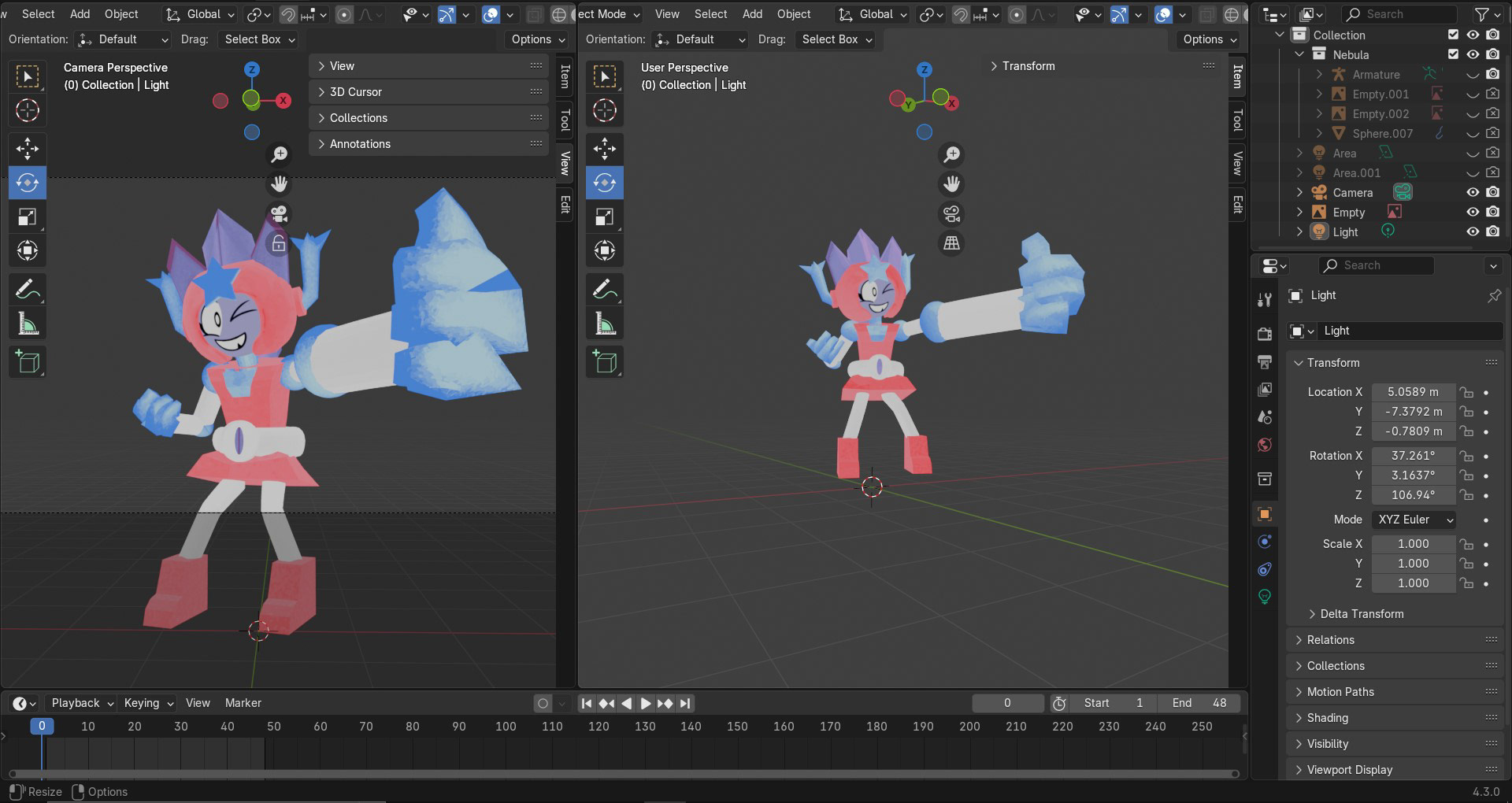Select the Select Box tool in right viewport

click(x=605, y=76)
